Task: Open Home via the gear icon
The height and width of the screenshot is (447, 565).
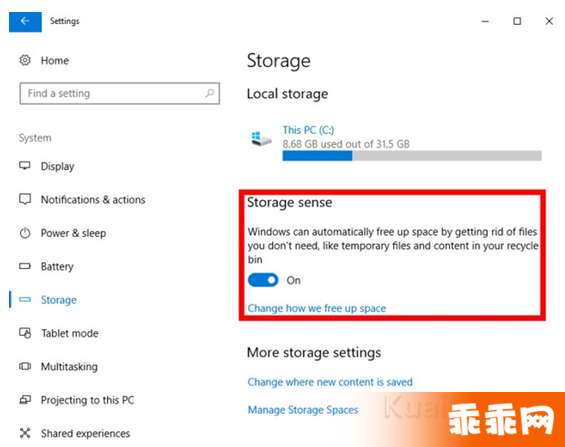Action: (x=25, y=60)
